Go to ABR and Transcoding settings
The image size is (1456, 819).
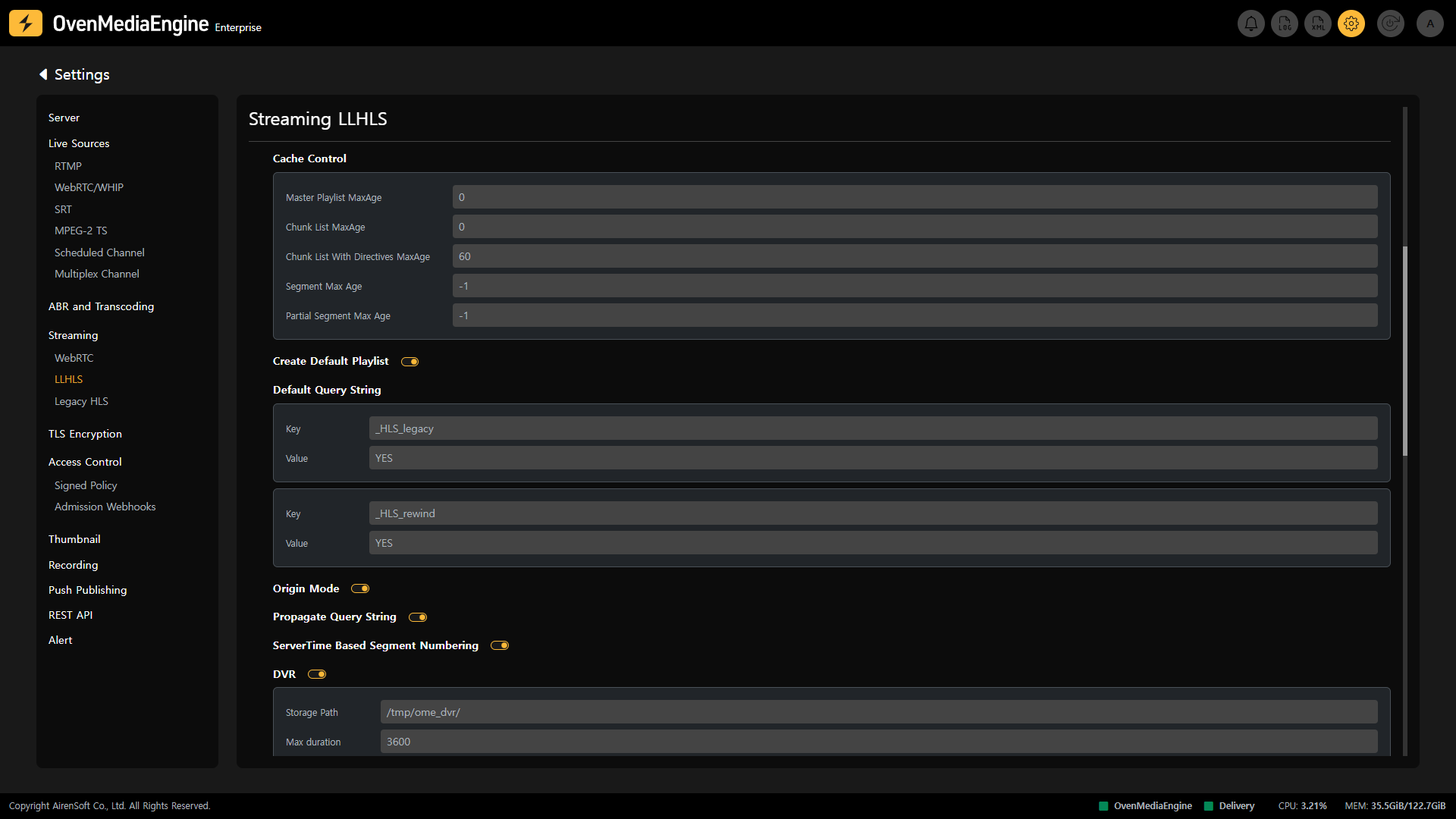point(101,306)
